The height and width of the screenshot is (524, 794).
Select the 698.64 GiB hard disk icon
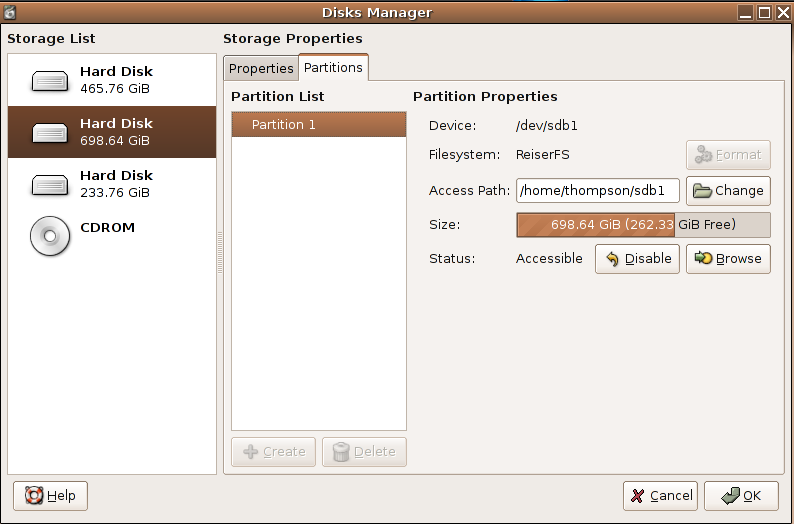coord(49,133)
